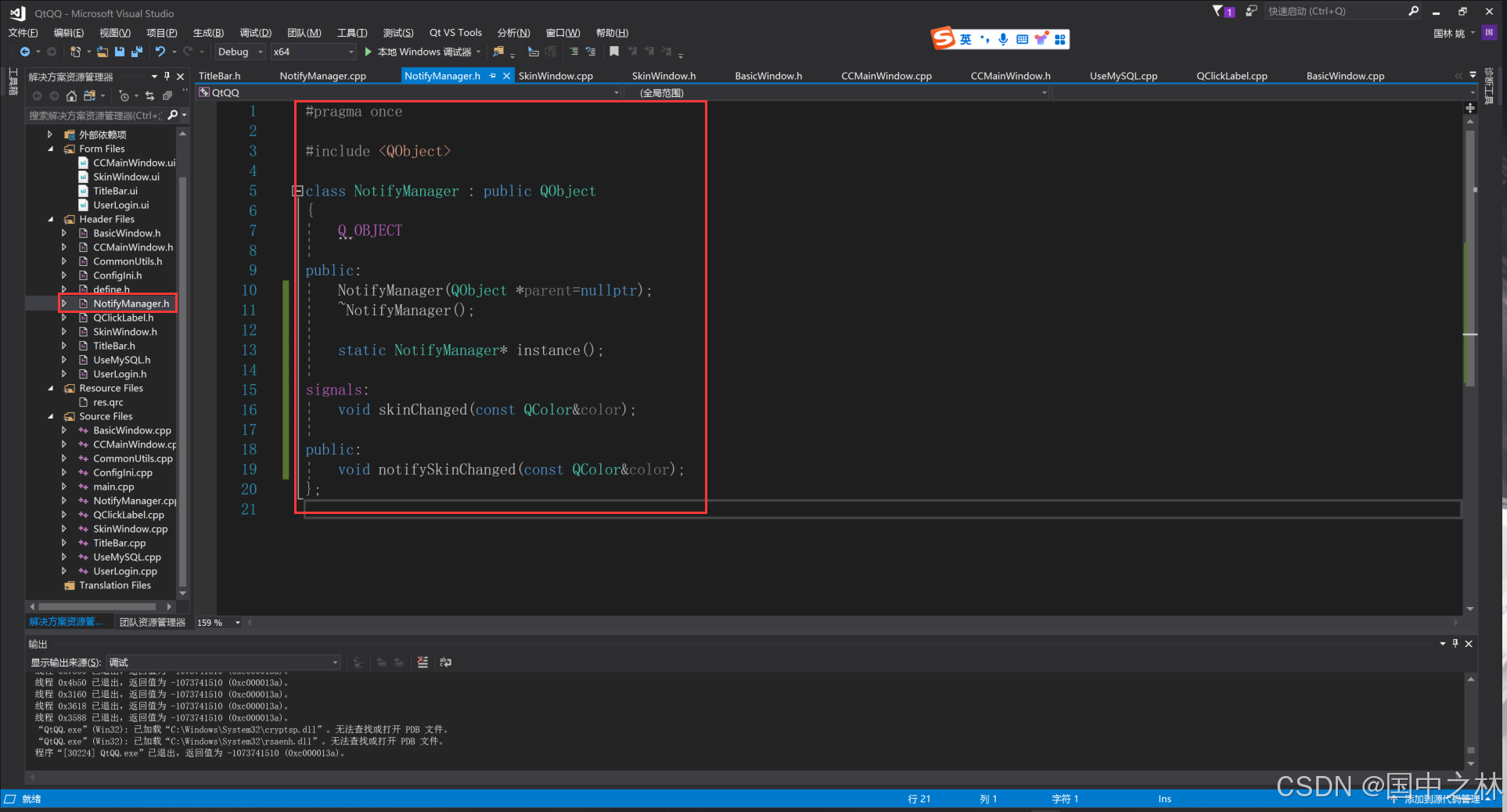Open the Sogou toolbox grid icon
Screen dimensions: 1507x812
(1059, 39)
